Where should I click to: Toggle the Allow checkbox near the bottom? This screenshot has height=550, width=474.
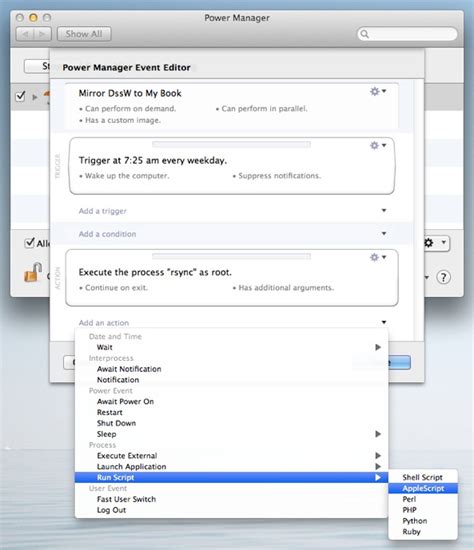coord(29,242)
